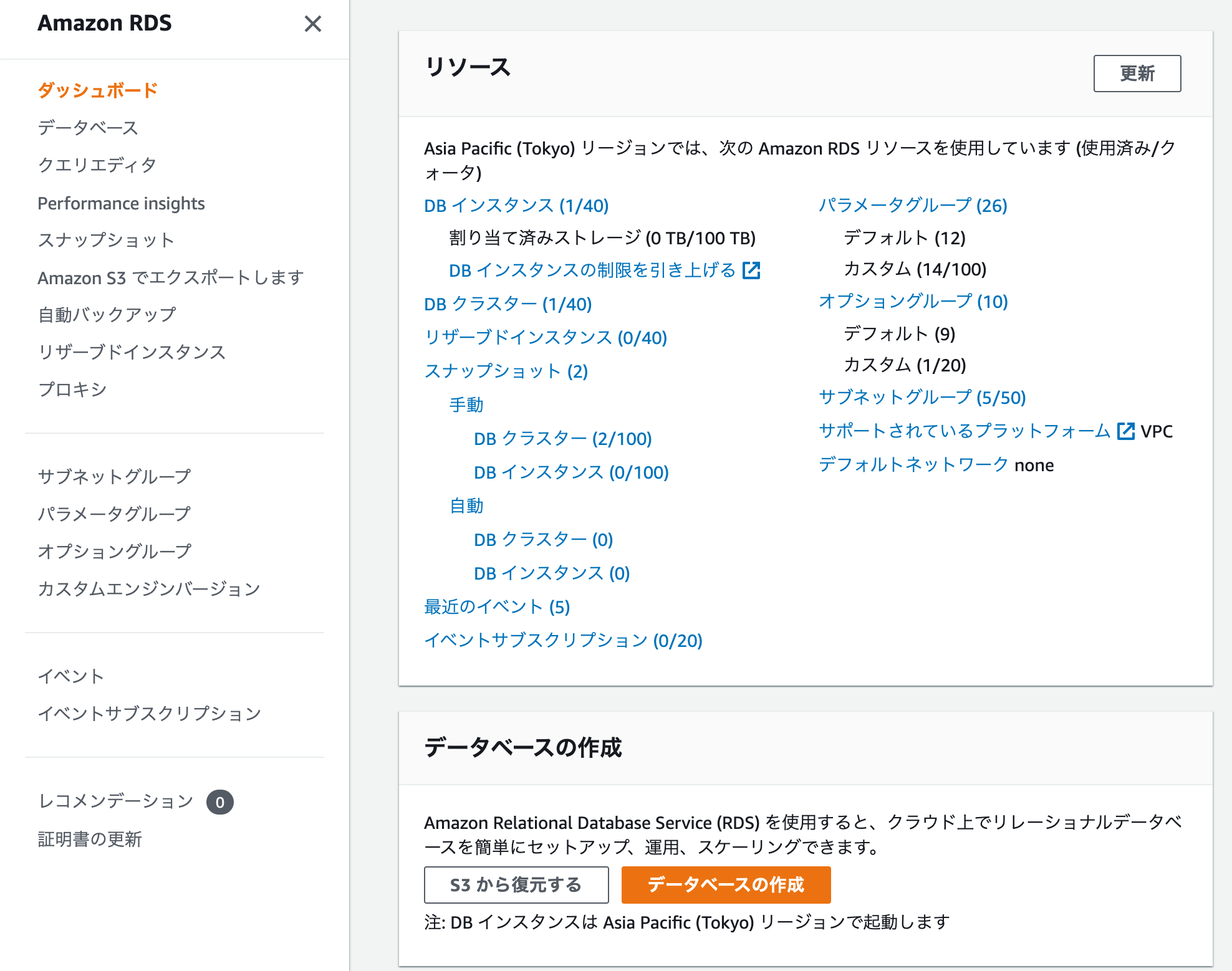Click the 更新 refresh button
The height and width of the screenshot is (971, 1232).
pos(1137,74)
